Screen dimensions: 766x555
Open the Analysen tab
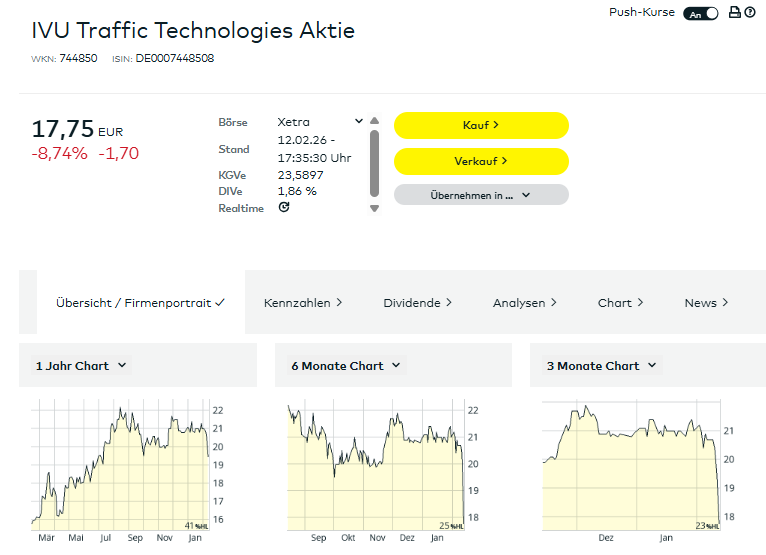tap(525, 303)
